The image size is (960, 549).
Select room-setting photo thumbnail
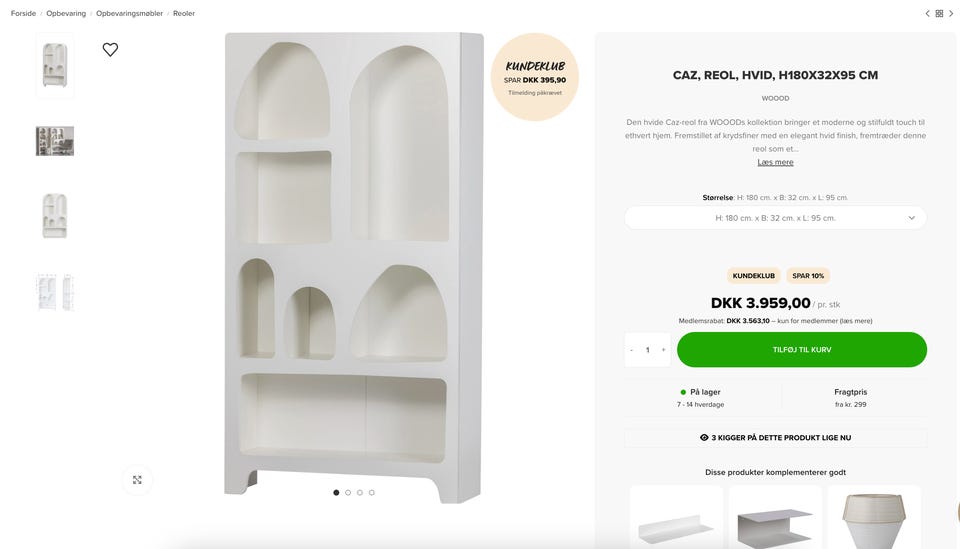tap(55, 141)
